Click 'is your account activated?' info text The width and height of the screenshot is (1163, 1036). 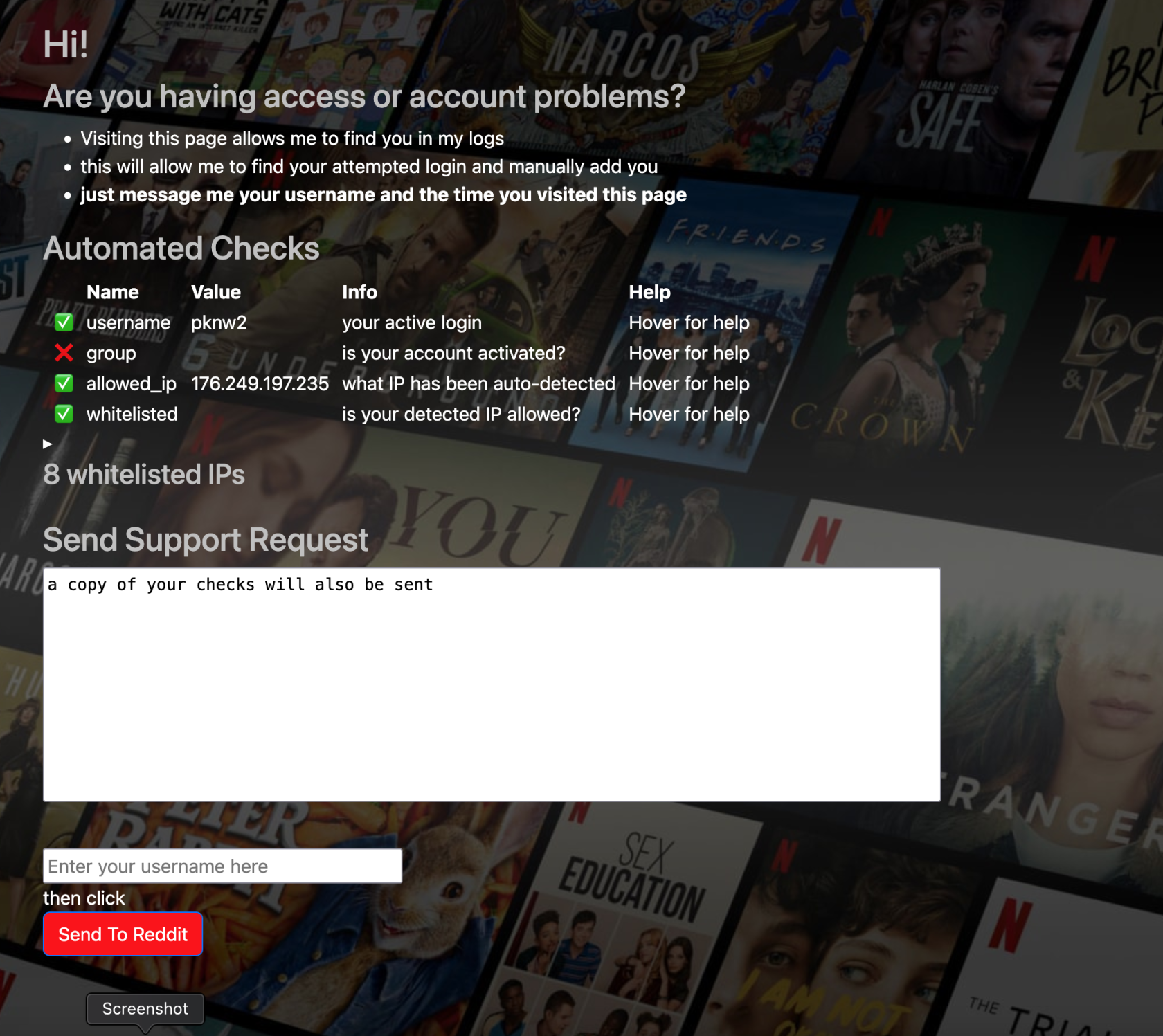pos(453,354)
